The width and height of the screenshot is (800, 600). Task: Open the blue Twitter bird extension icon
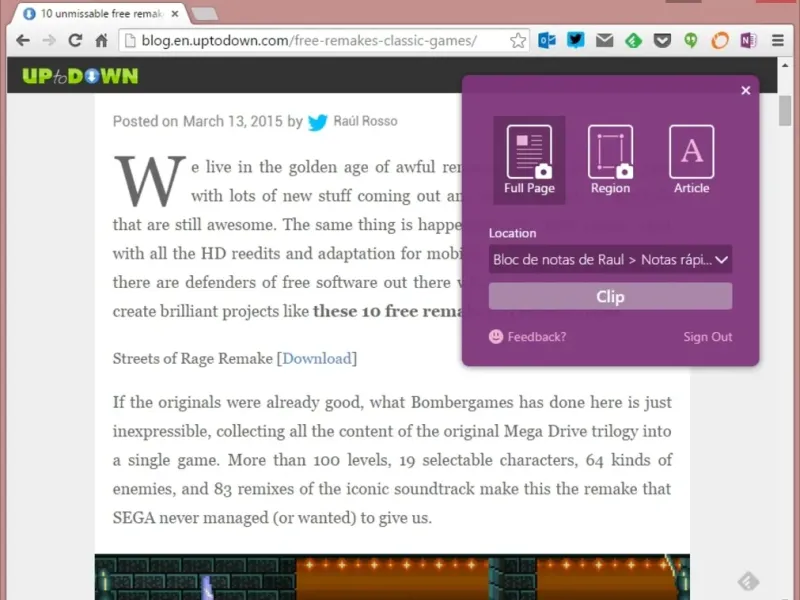tap(576, 40)
